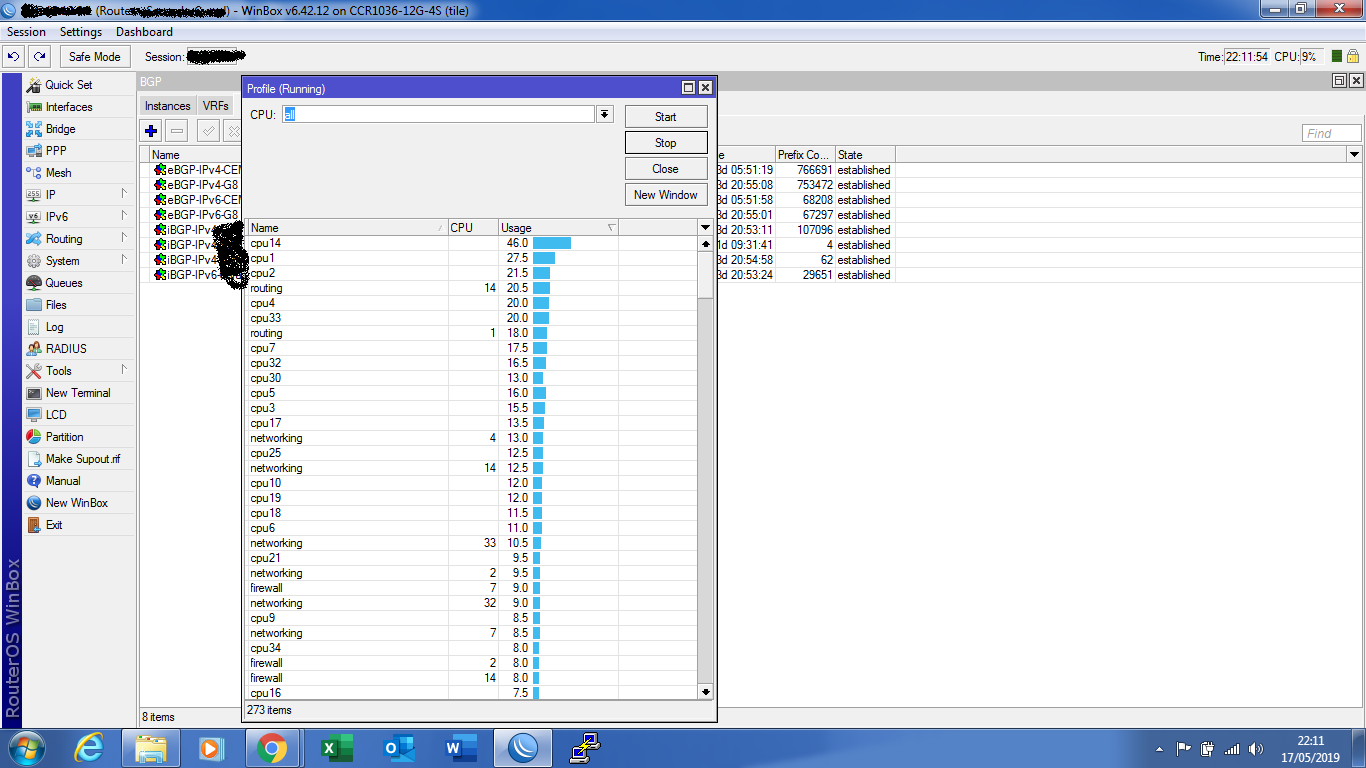Click Stop in Profile window
1366x768 pixels.
click(666, 143)
